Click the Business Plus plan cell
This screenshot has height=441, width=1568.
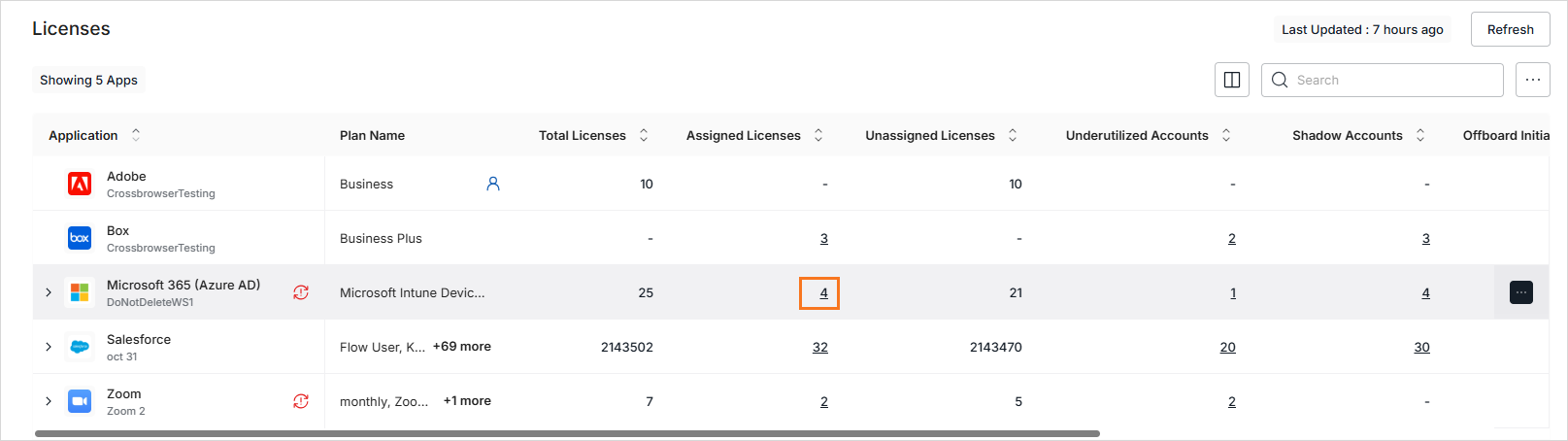click(381, 238)
